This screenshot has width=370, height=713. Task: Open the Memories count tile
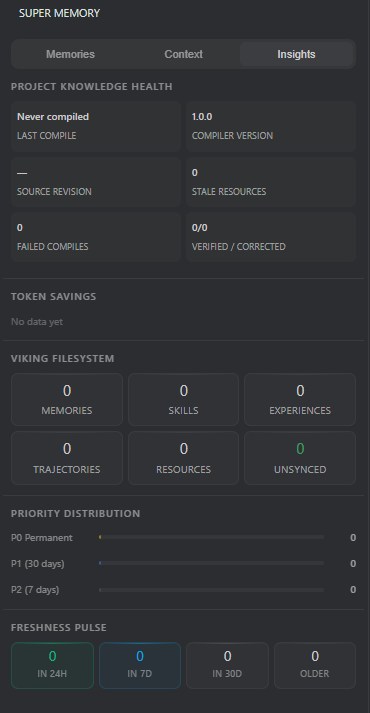[67, 399]
